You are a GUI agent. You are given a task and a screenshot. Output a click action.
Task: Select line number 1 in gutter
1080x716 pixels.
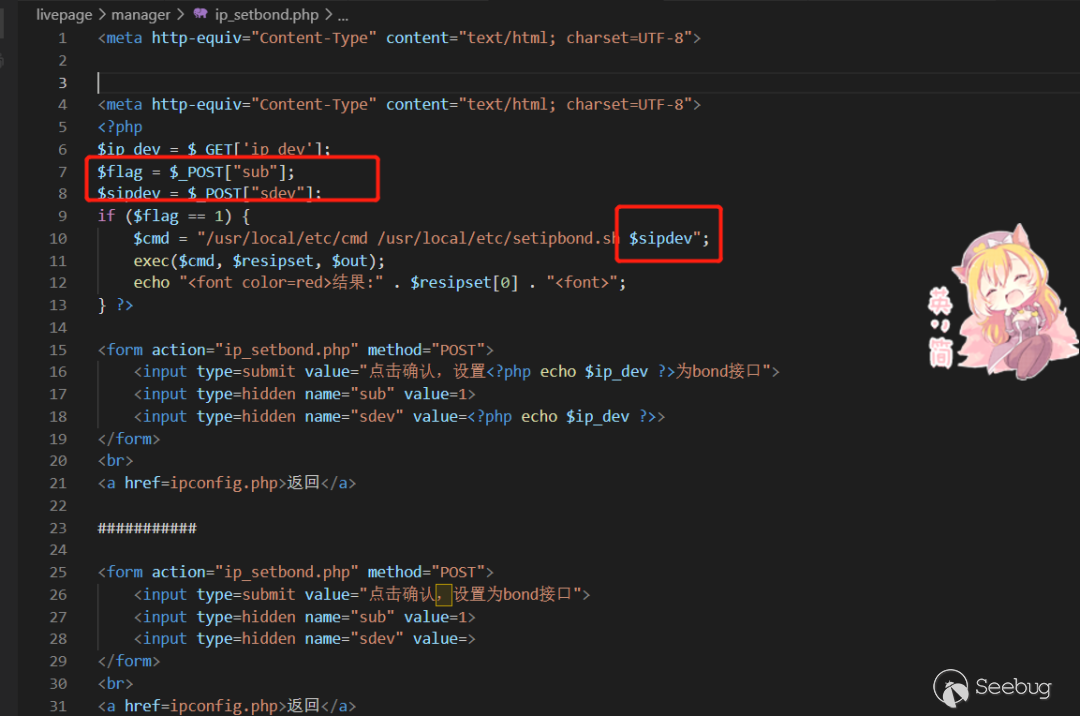point(62,39)
